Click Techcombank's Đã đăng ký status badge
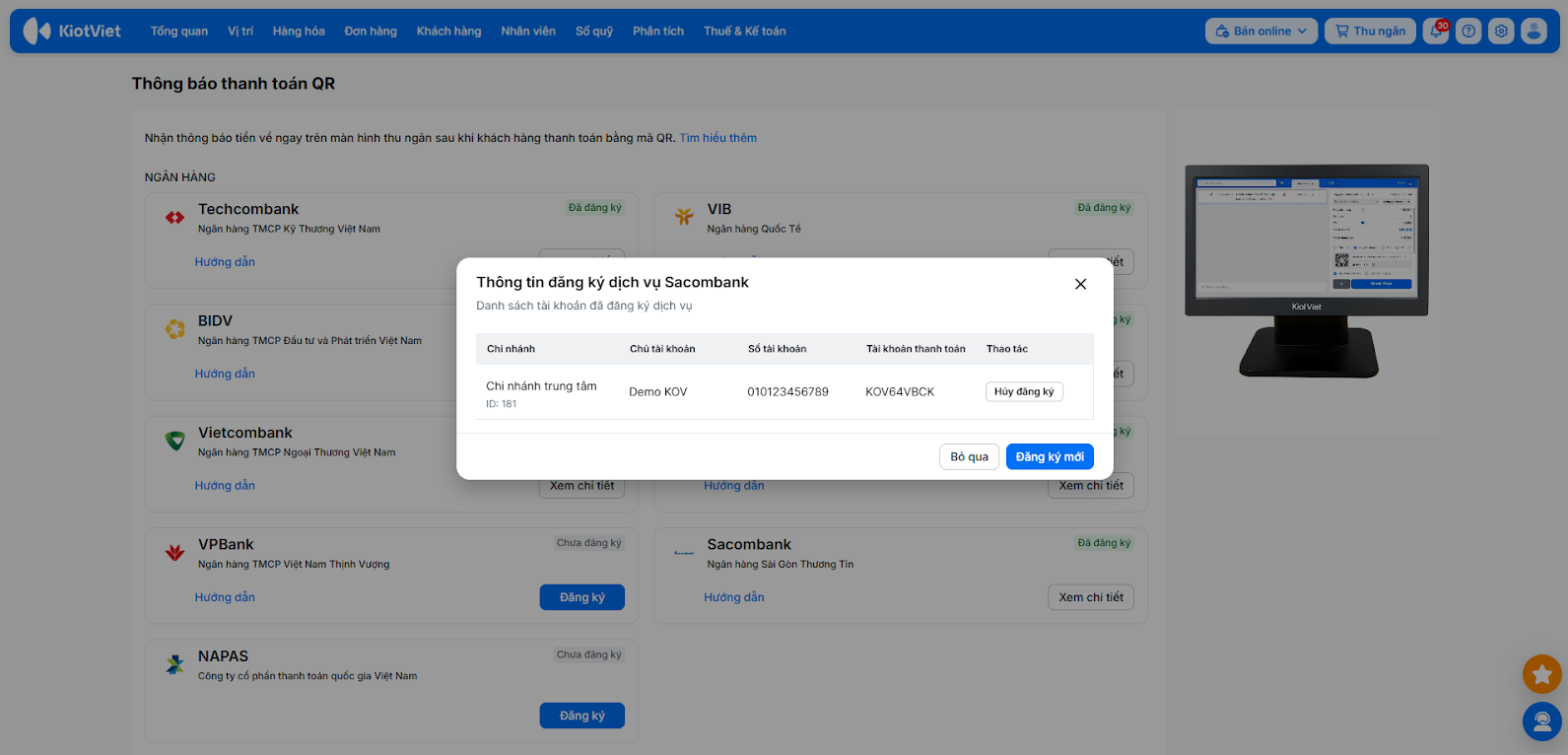 click(595, 208)
